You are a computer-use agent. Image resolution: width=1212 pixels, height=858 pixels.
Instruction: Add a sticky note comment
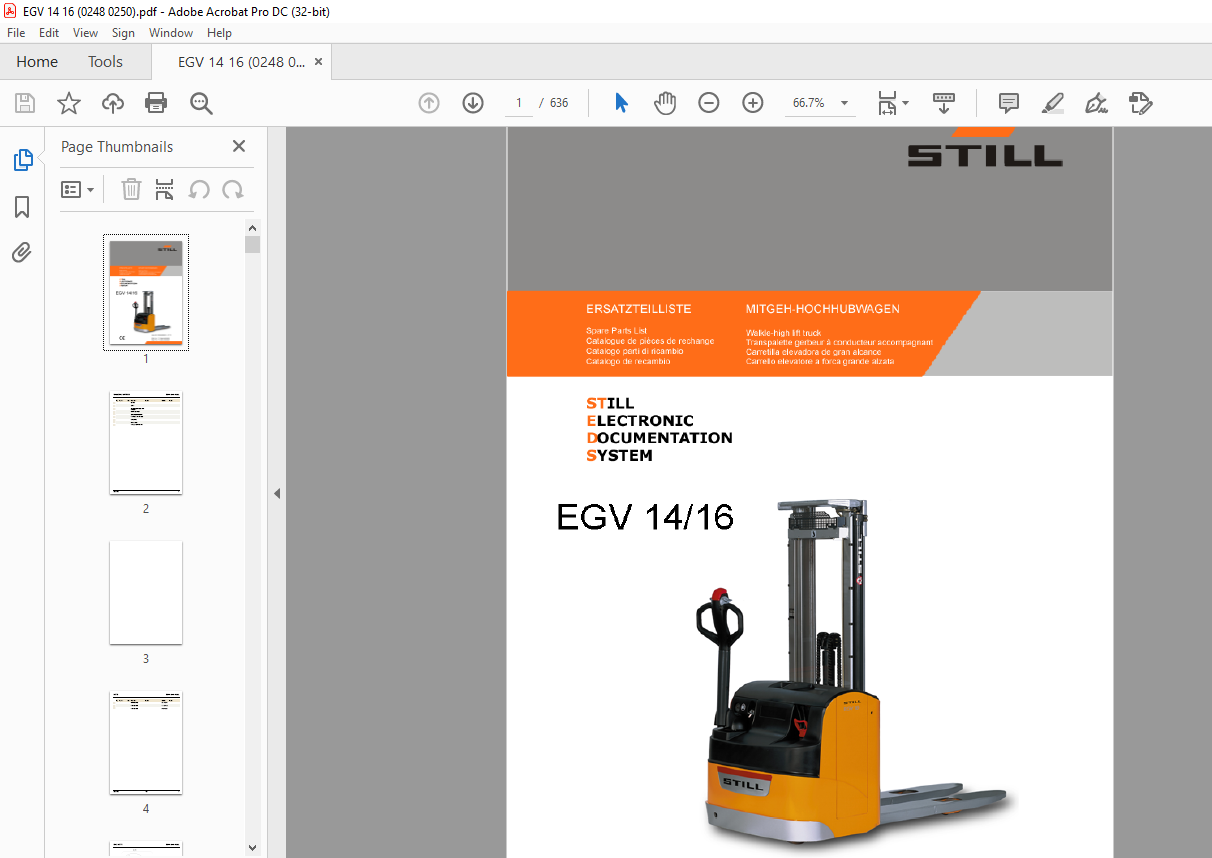1009,103
